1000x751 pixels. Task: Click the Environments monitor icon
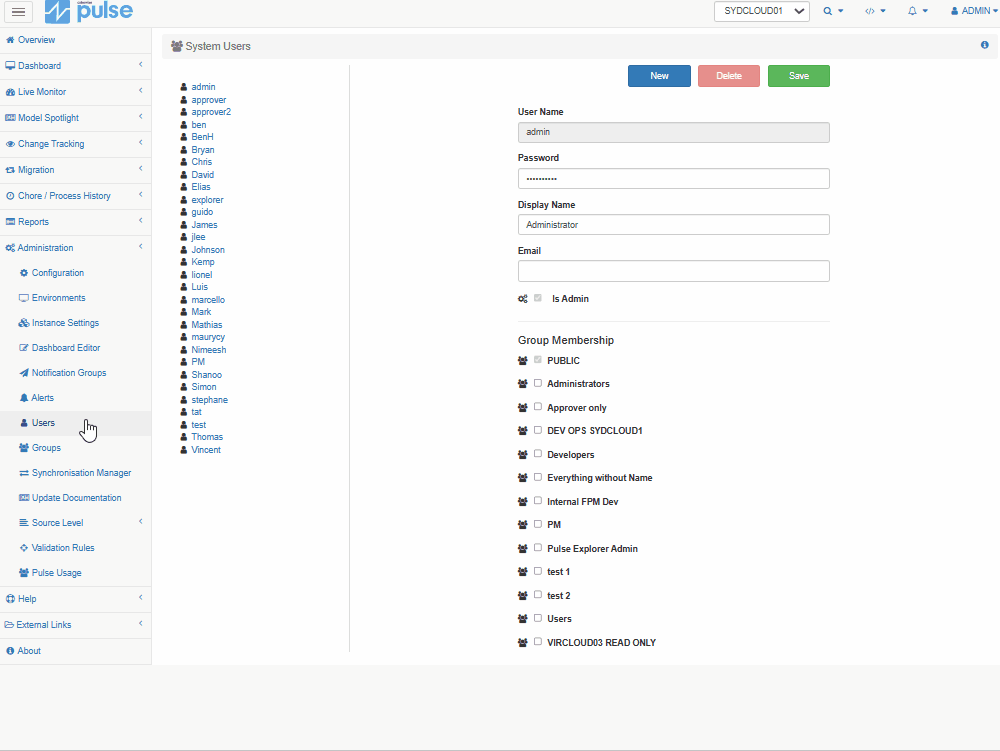click(x=24, y=298)
